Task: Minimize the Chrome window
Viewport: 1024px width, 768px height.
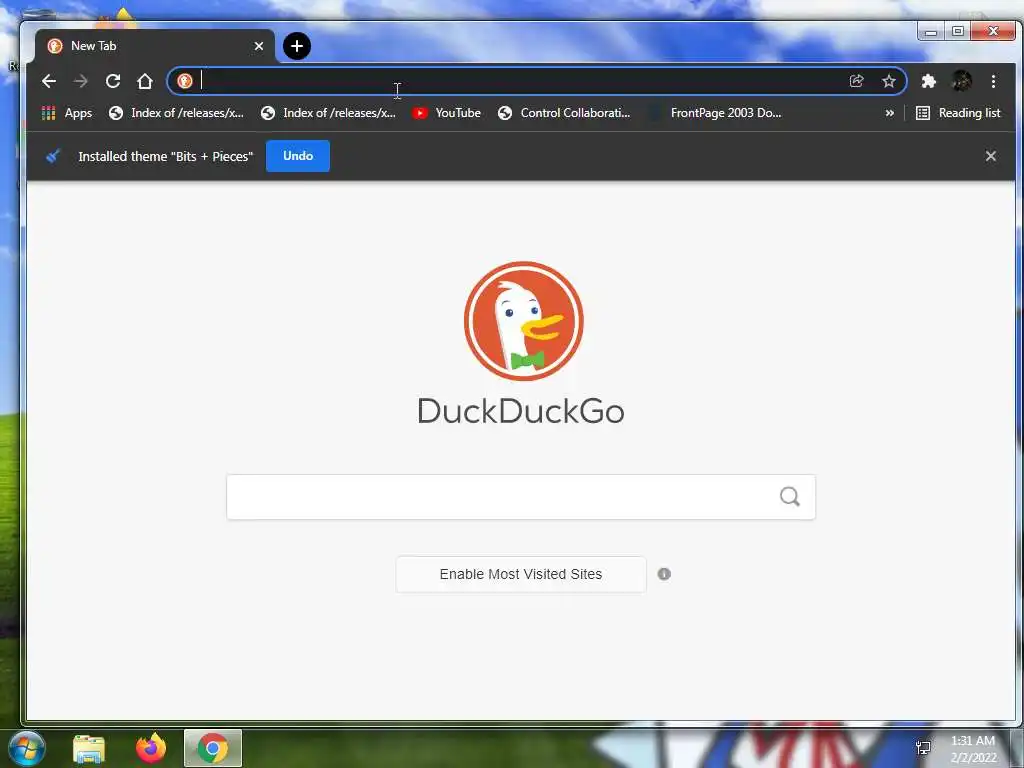Action: 931,31
